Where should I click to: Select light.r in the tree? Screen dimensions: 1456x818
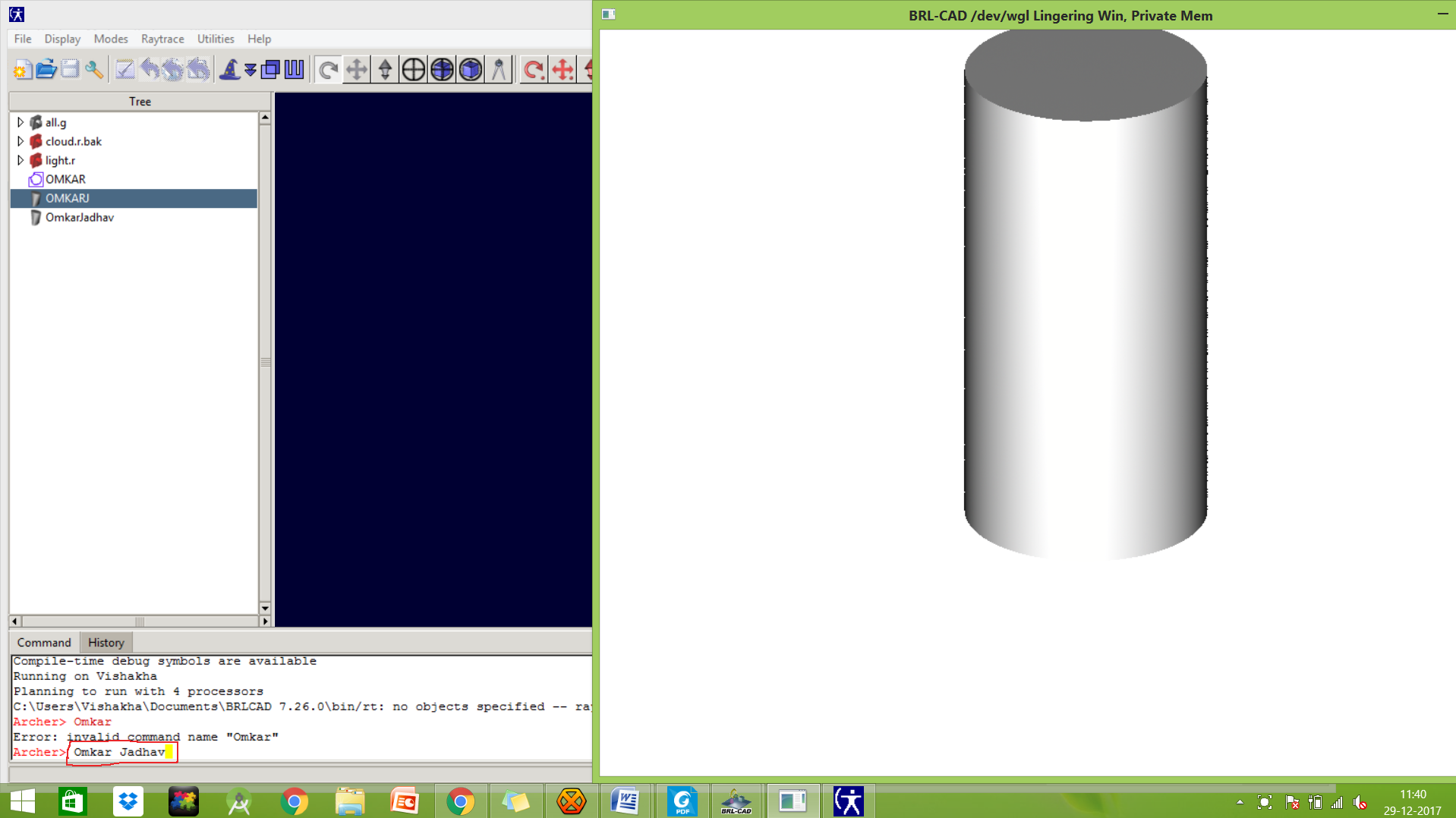(x=60, y=160)
